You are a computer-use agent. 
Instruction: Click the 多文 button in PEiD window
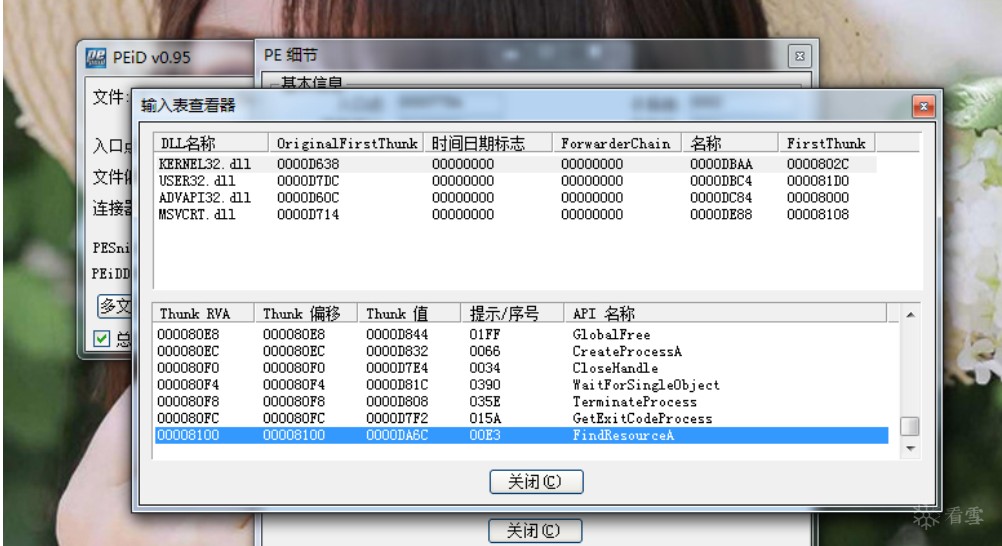114,306
